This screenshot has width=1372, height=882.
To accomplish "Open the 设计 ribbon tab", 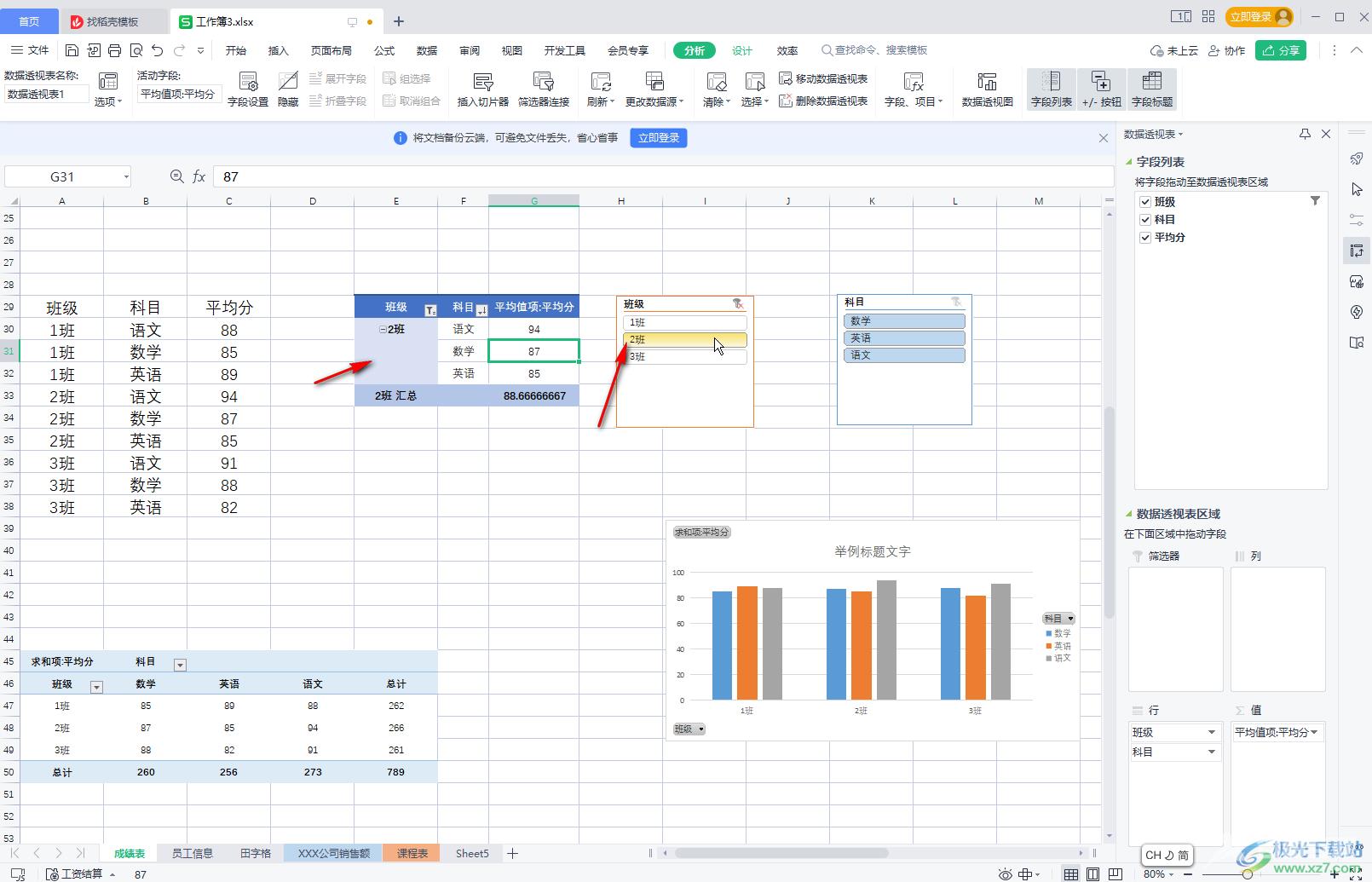I will pos(742,50).
